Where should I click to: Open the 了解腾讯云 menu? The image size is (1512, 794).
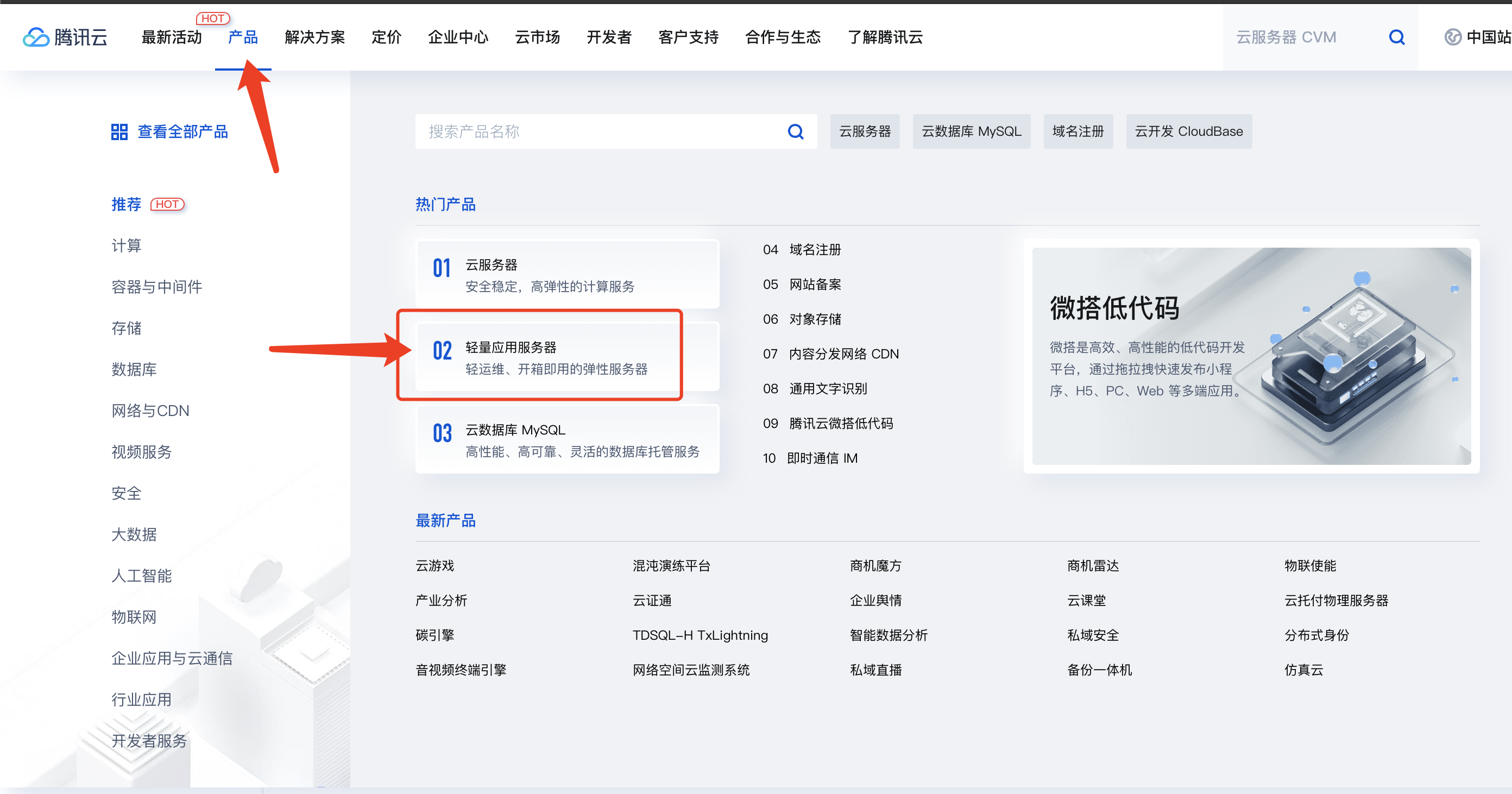click(885, 37)
